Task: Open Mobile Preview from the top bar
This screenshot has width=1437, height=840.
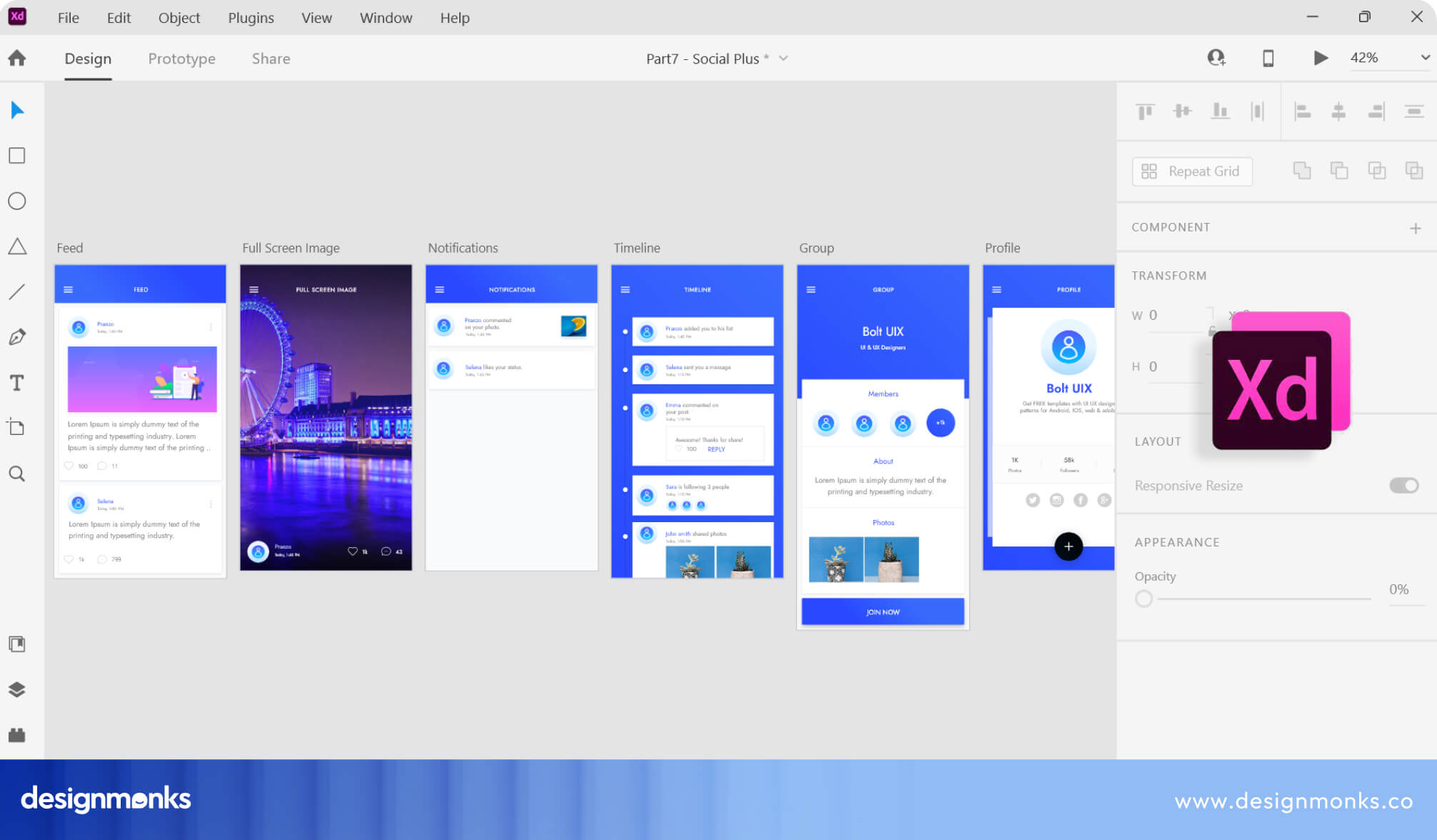Action: [1268, 58]
